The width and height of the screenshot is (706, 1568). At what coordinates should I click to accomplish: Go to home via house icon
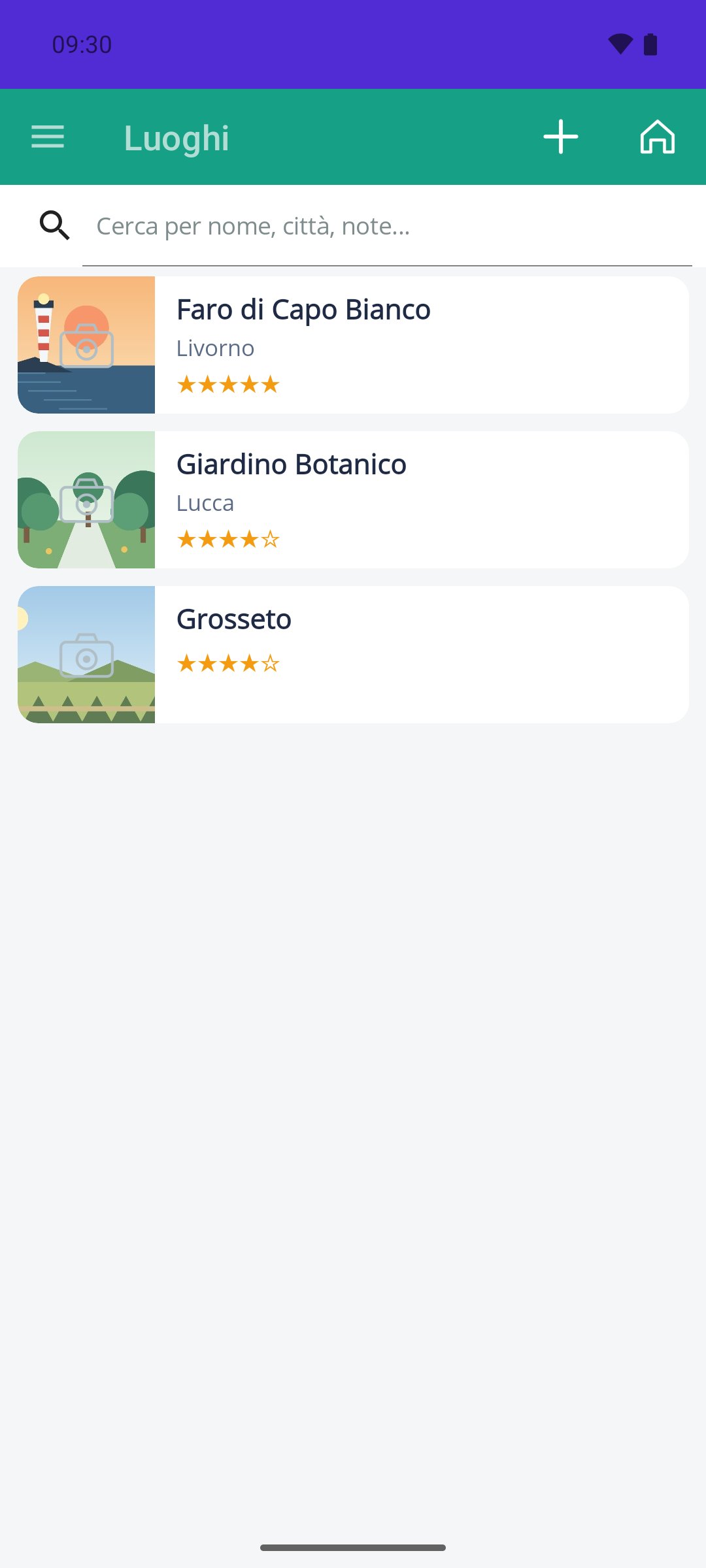coord(657,137)
